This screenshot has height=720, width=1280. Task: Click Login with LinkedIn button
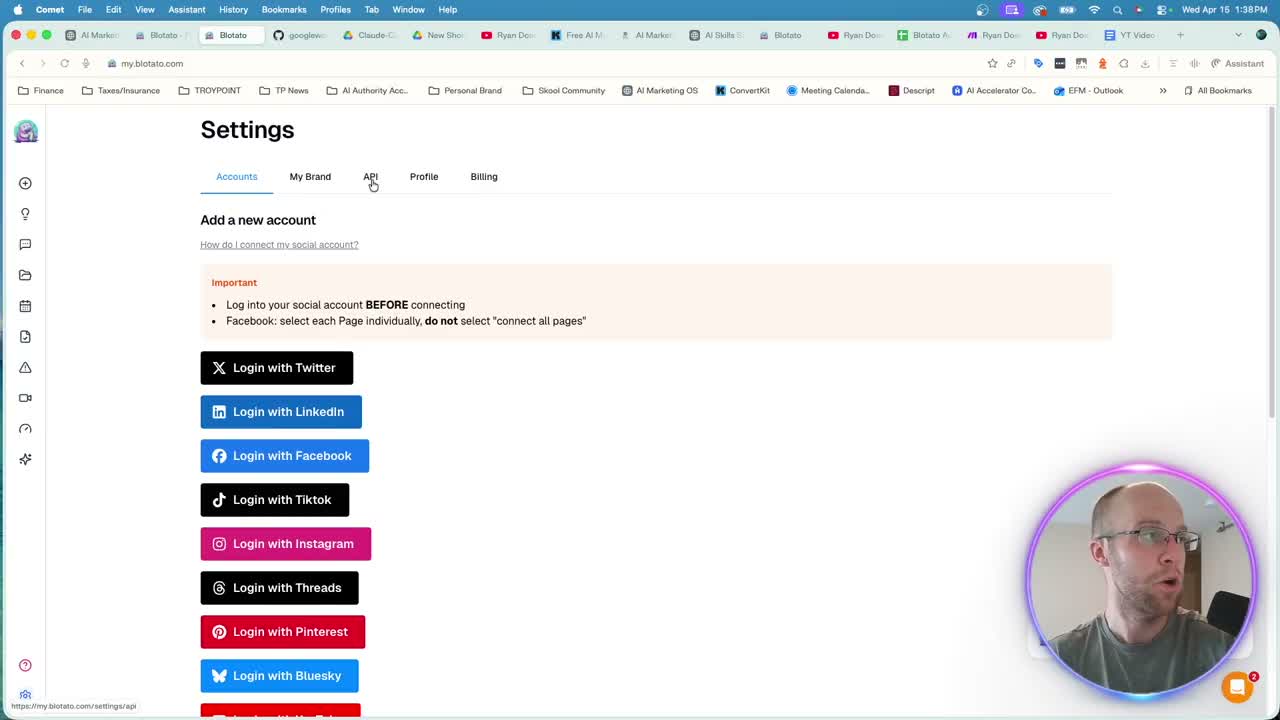[281, 412]
